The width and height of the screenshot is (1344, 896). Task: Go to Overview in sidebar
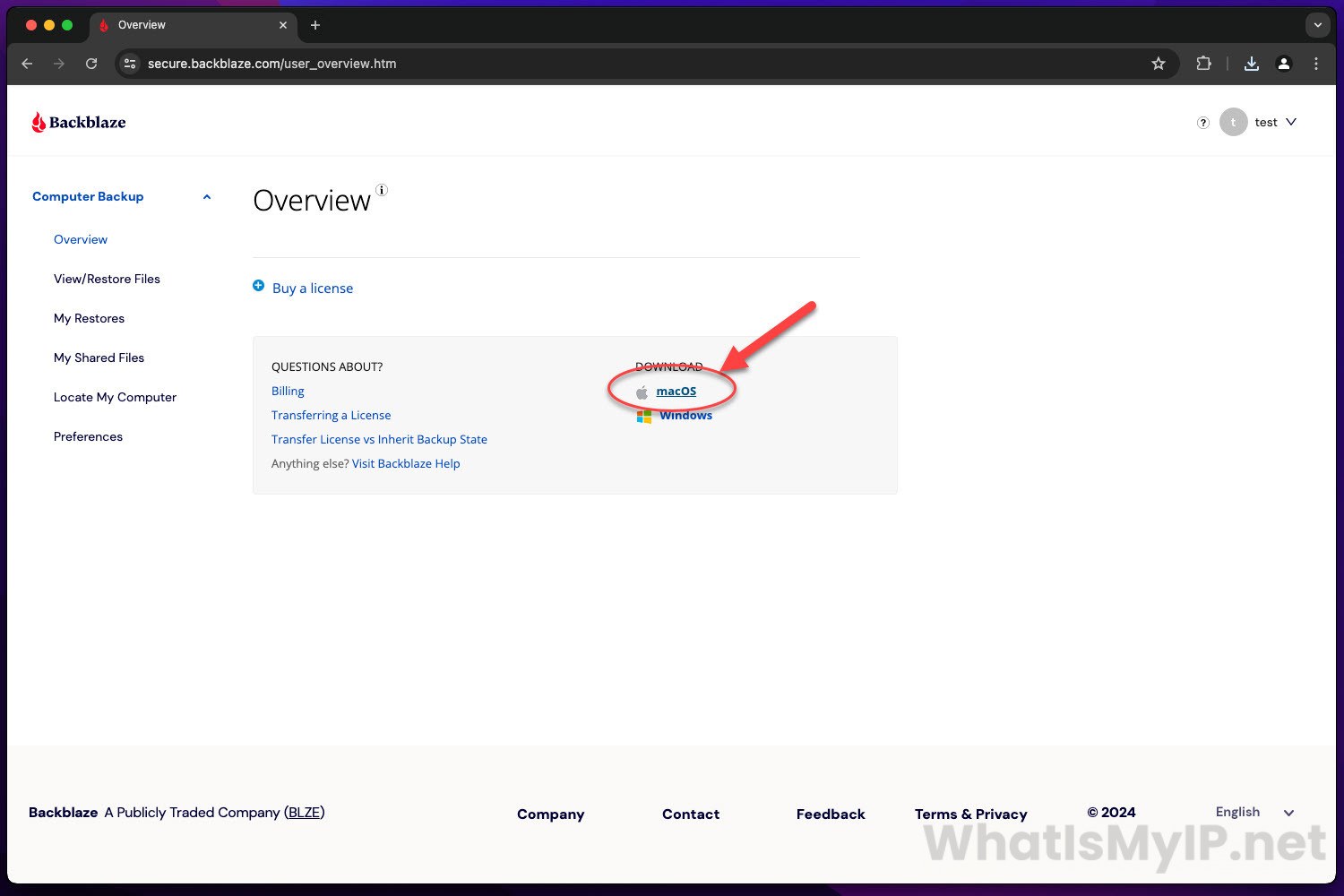point(81,239)
